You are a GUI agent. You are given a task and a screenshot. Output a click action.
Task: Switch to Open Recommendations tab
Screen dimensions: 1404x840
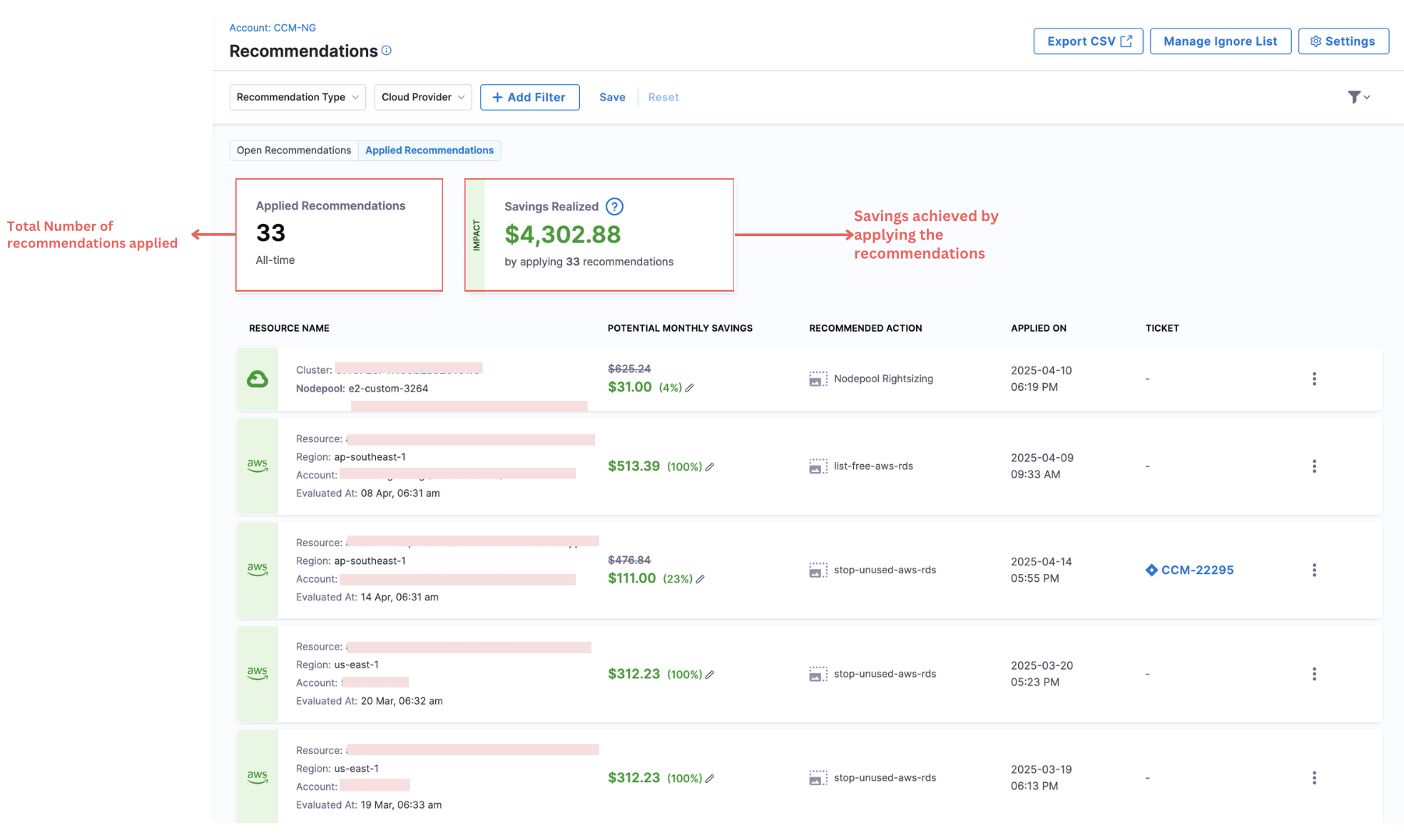(294, 150)
